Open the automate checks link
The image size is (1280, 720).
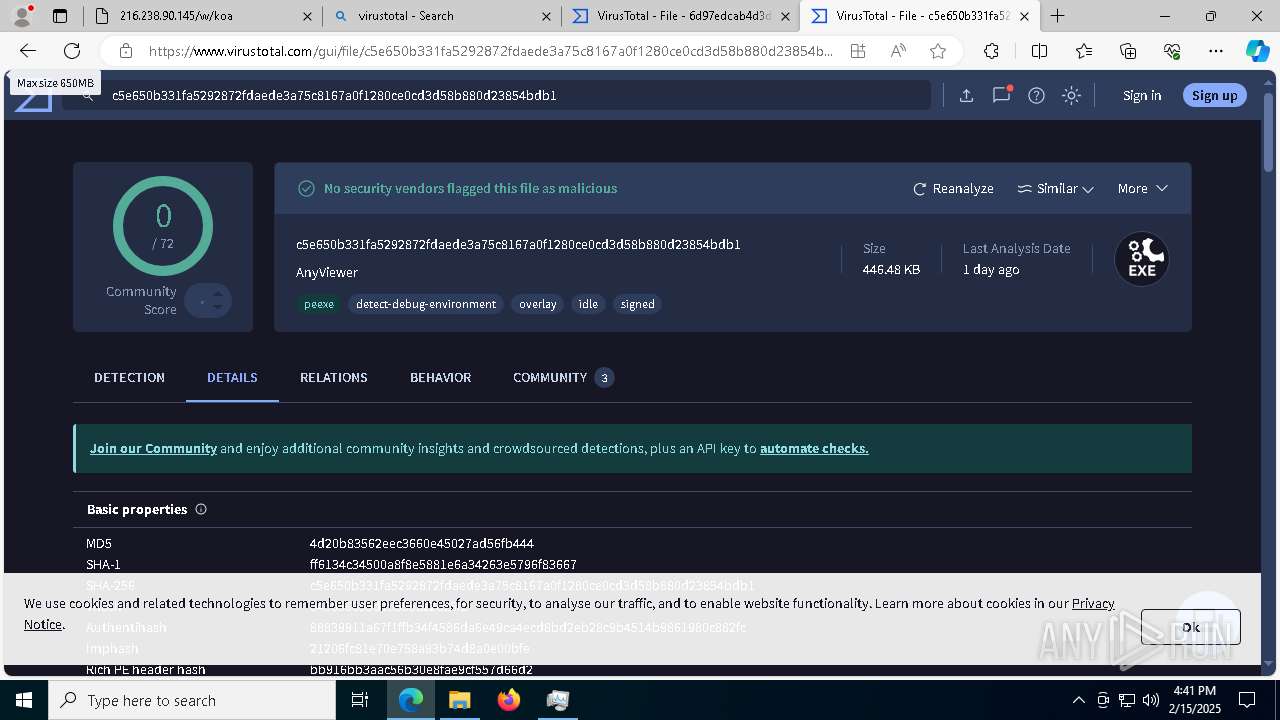pyautogui.click(x=814, y=448)
